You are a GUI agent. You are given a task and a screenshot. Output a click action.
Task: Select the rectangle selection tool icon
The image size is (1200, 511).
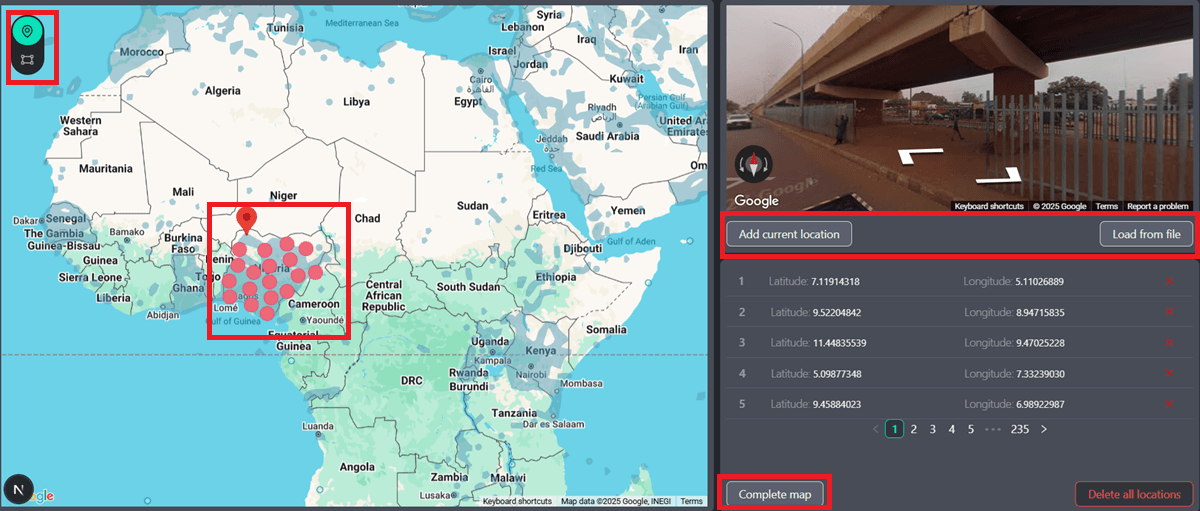(x=29, y=61)
